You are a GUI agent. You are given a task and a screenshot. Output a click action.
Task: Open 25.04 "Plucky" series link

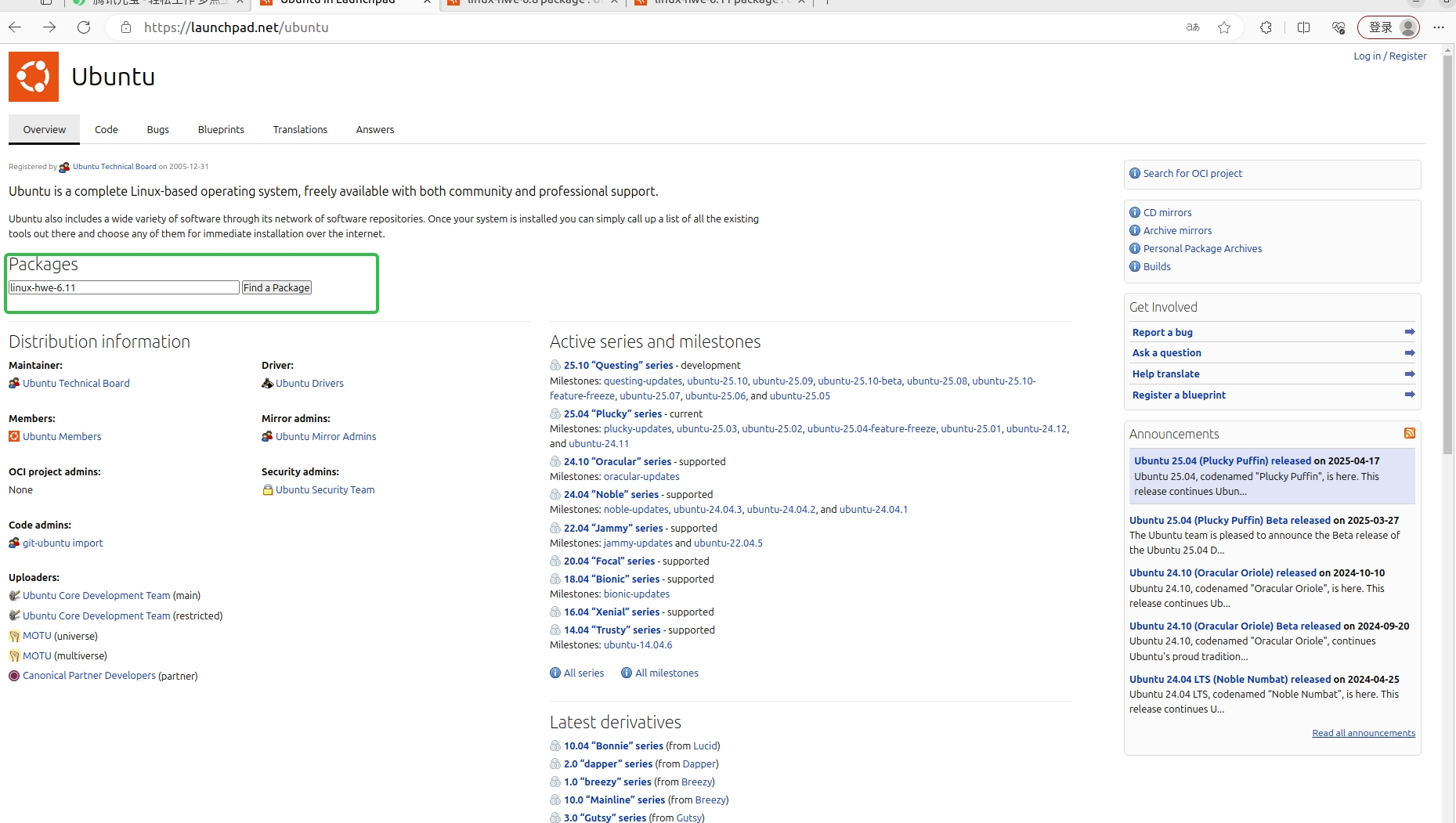pyautogui.click(x=612, y=413)
